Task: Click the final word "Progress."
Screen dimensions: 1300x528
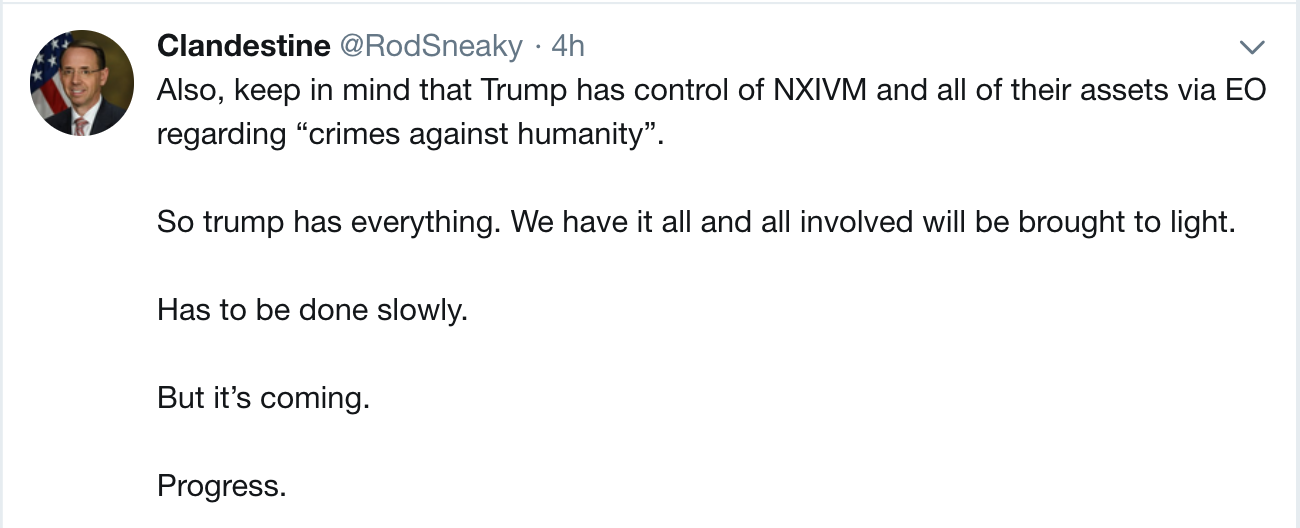Action: coord(222,486)
